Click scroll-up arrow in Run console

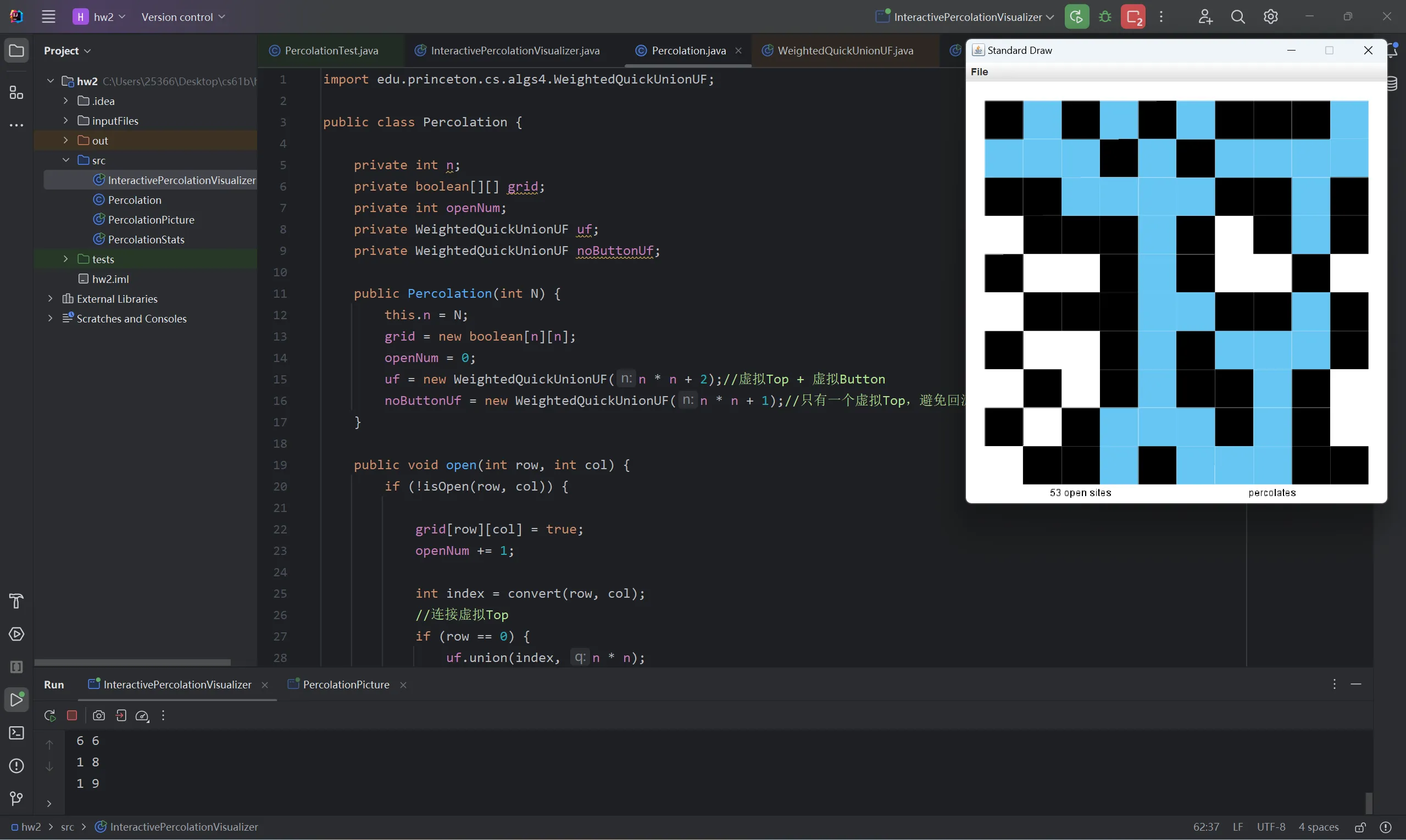click(49, 744)
